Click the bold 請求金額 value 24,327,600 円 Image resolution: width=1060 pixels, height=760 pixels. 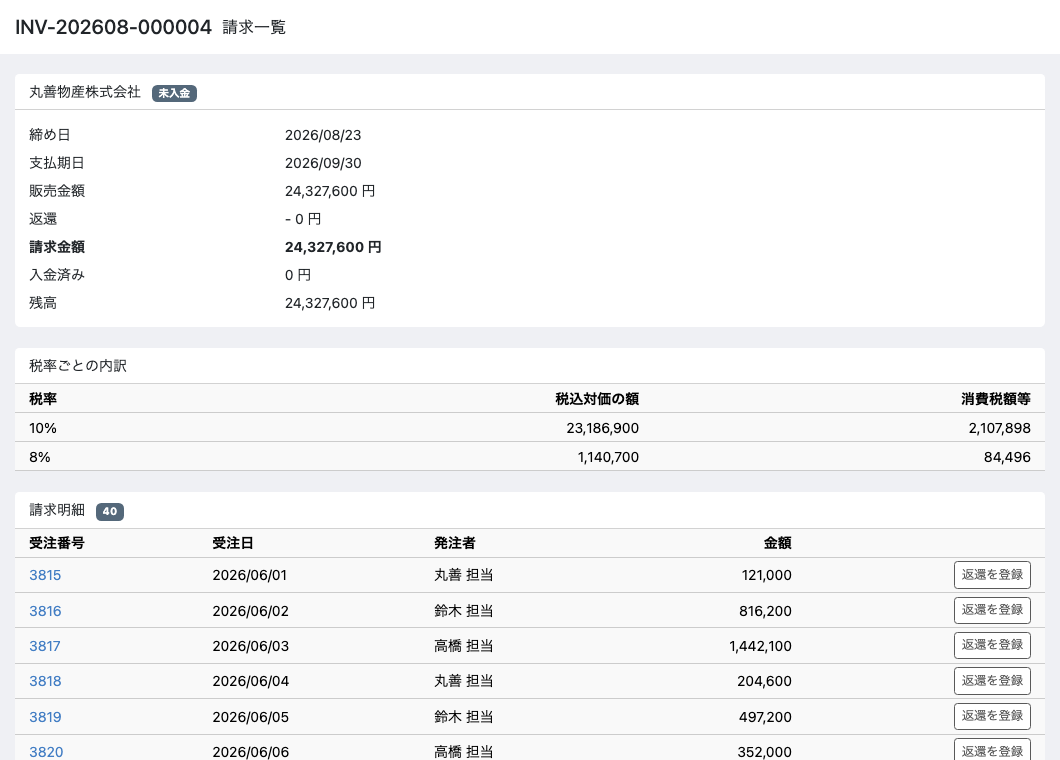tap(333, 247)
